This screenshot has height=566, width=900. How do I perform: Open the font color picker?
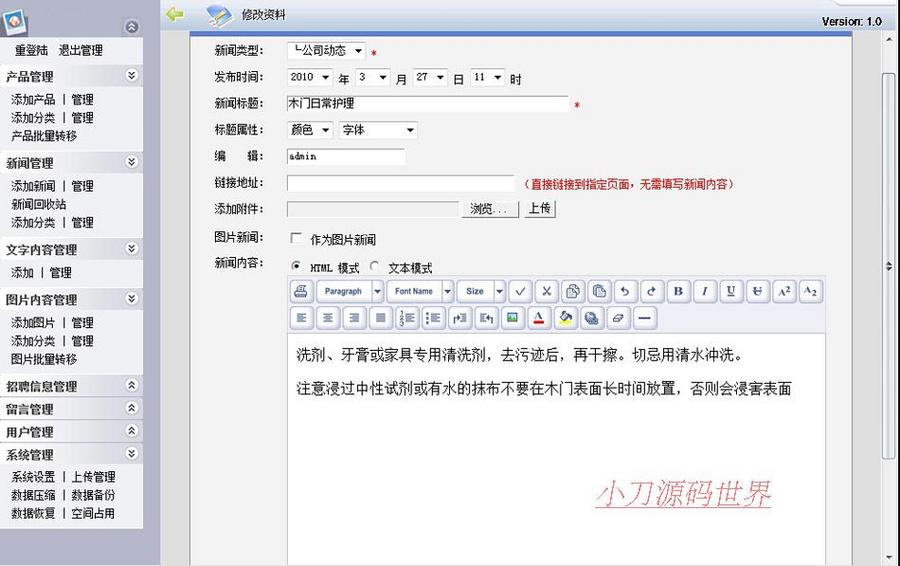click(539, 318)
